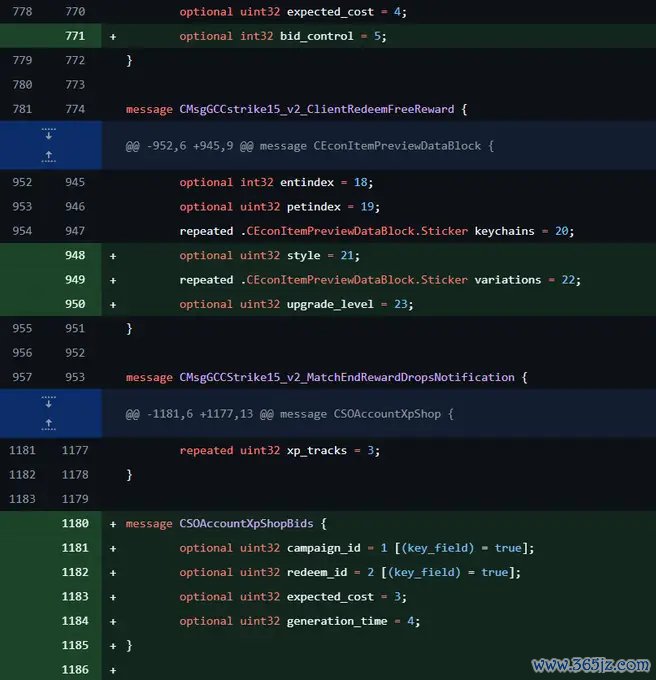Click new line number 1186
This screenshot has width=656, height=680.
pyautogui.click(x=75, y=669)
